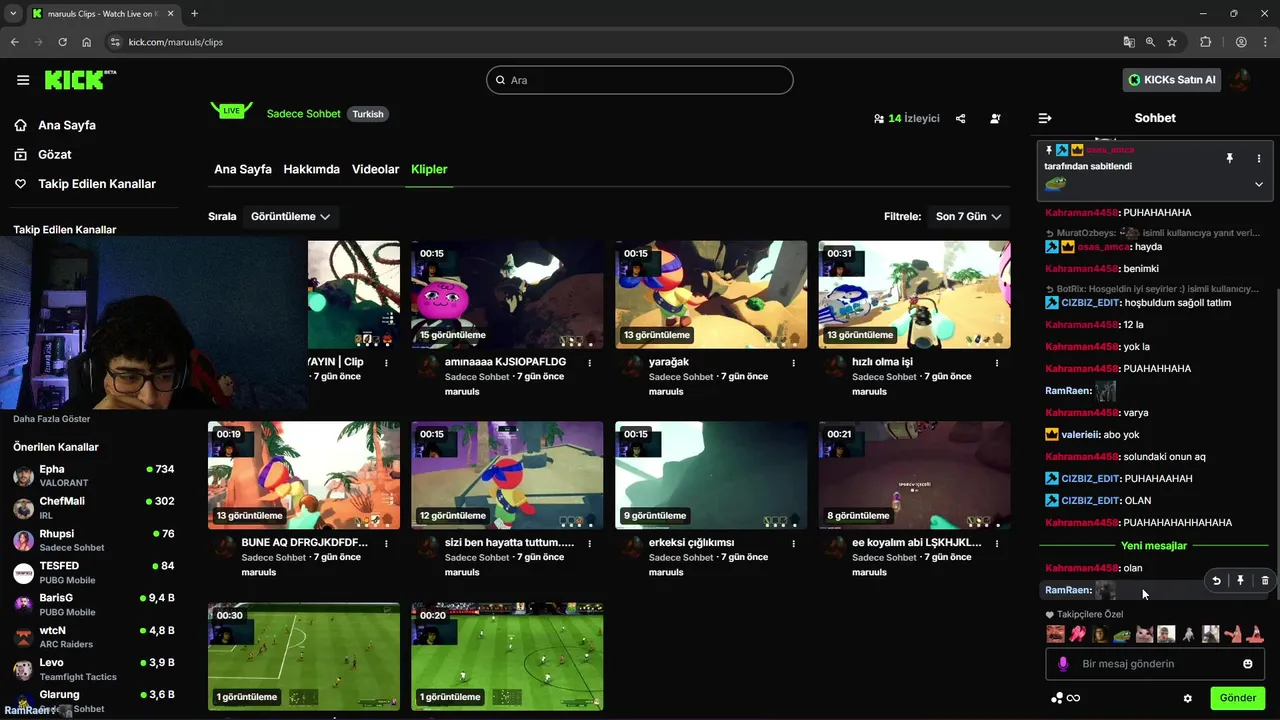Open options for 'erkeksi çığlıkımsı' clip

coord(794,544)
